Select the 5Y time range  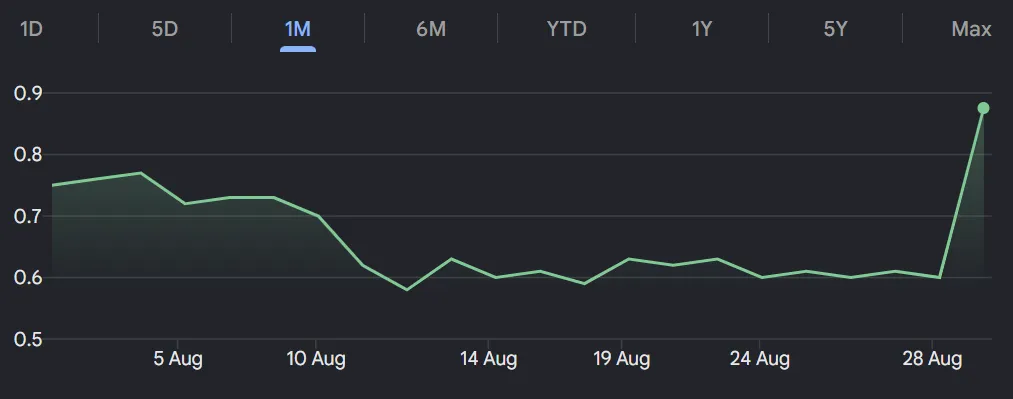835,29
